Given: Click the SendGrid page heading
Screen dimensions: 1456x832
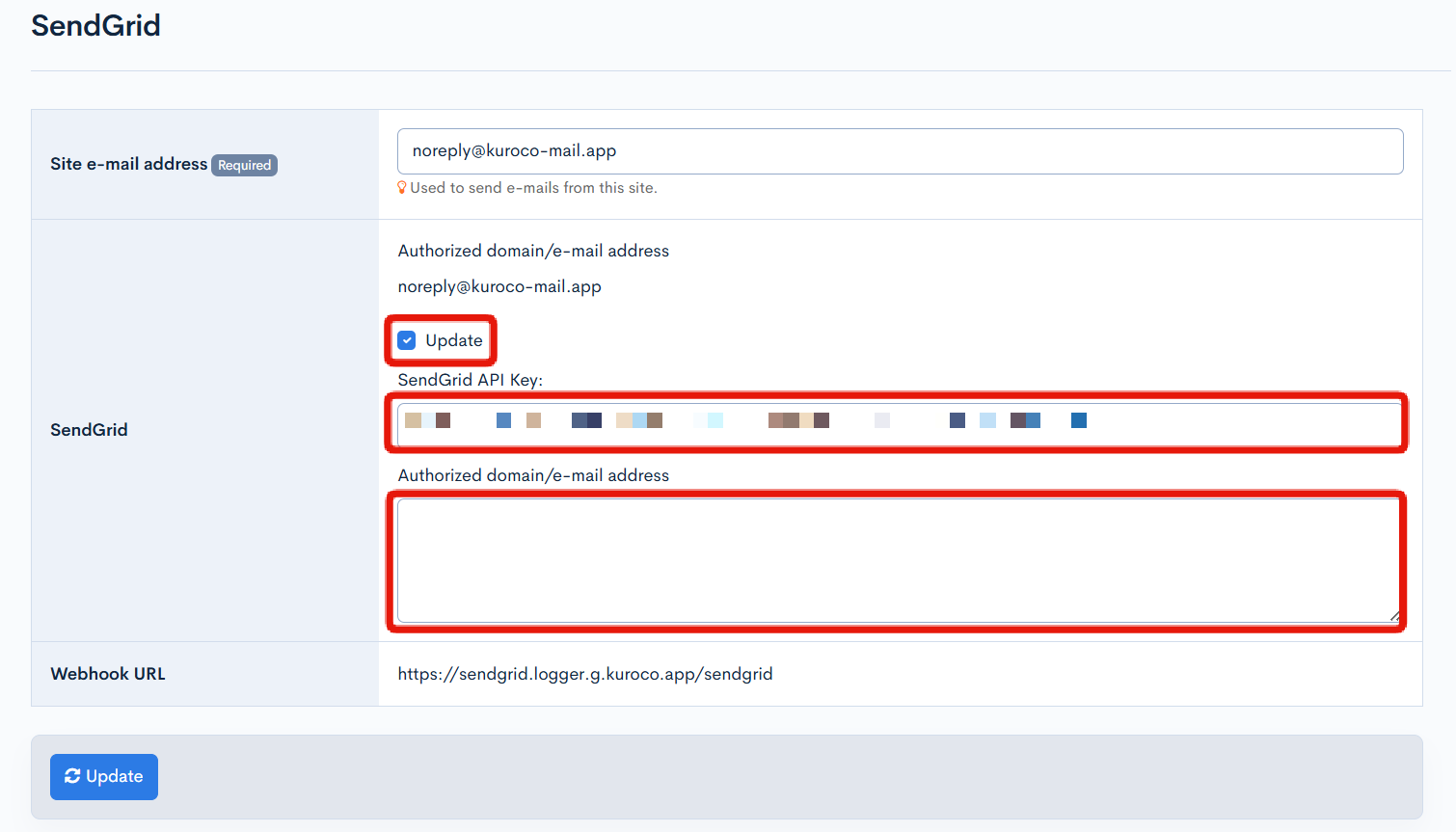Looking at the screenshot, I should pos(95,26).
